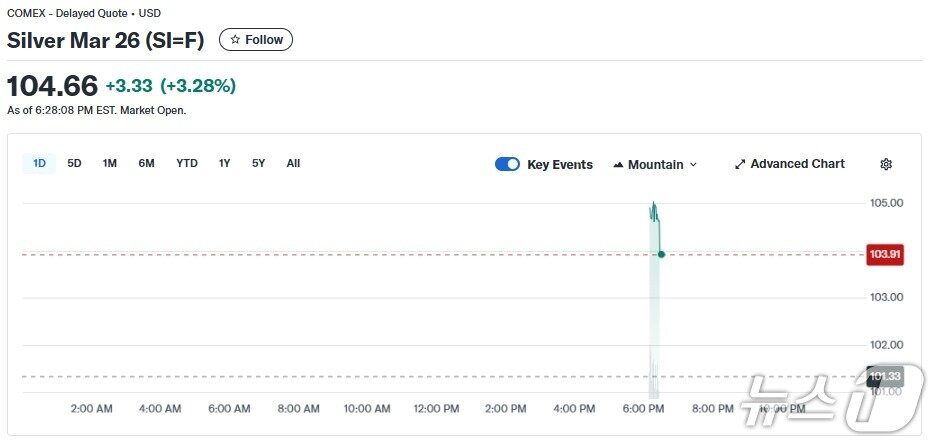Switch to the 5D time range

[74, 163]
